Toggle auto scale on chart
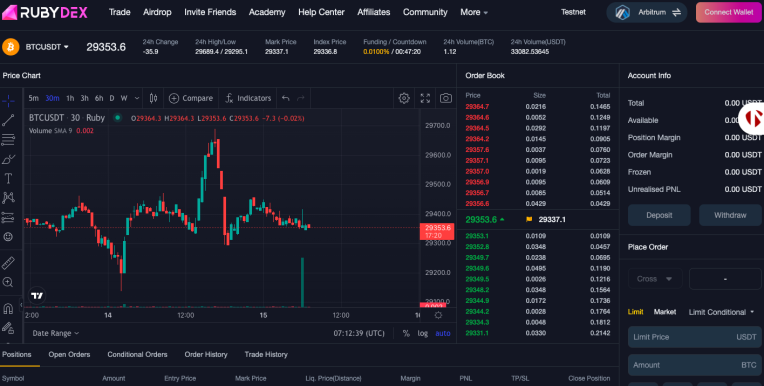The width and height of the screenshot is (764, 386). pos(442,333)
